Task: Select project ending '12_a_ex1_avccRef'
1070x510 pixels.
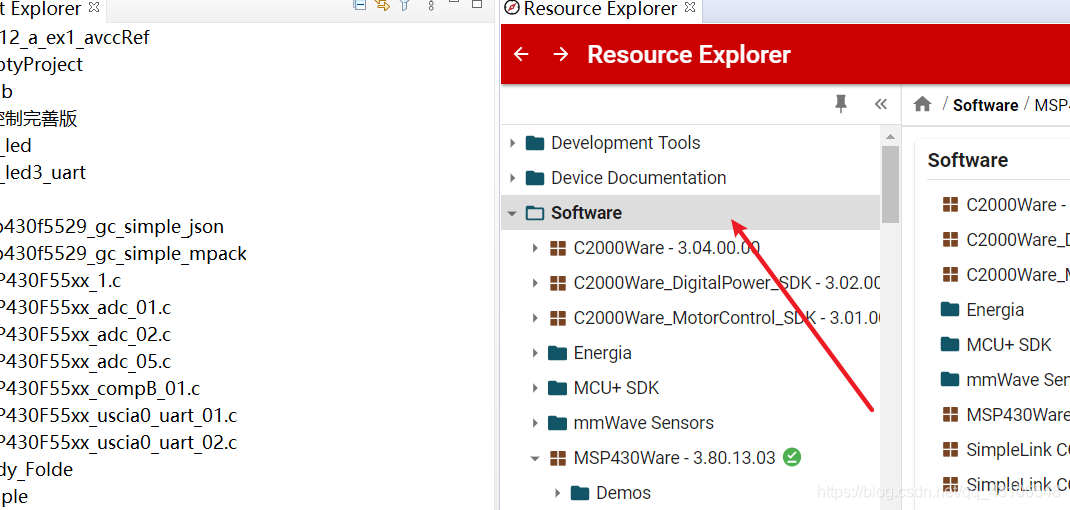Action: [75, 38]
